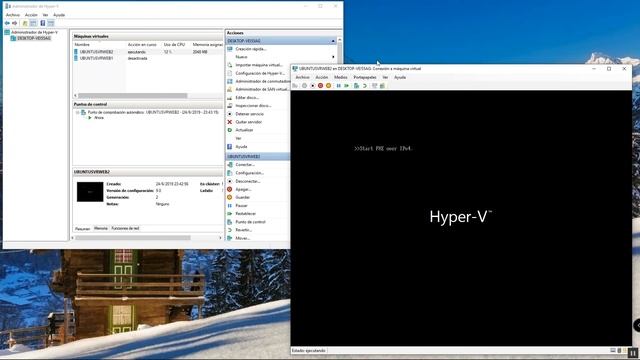Click Apagar action in Actions pane

click(x=243, y=189)
